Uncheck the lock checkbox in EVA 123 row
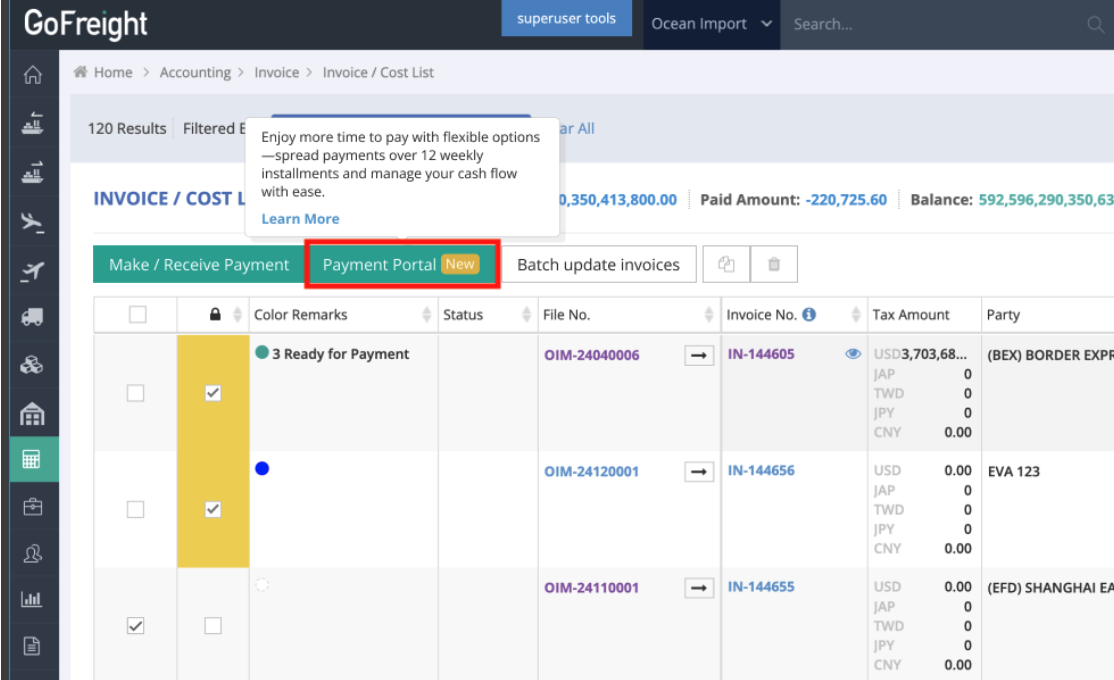 click(x=213, y=509)
